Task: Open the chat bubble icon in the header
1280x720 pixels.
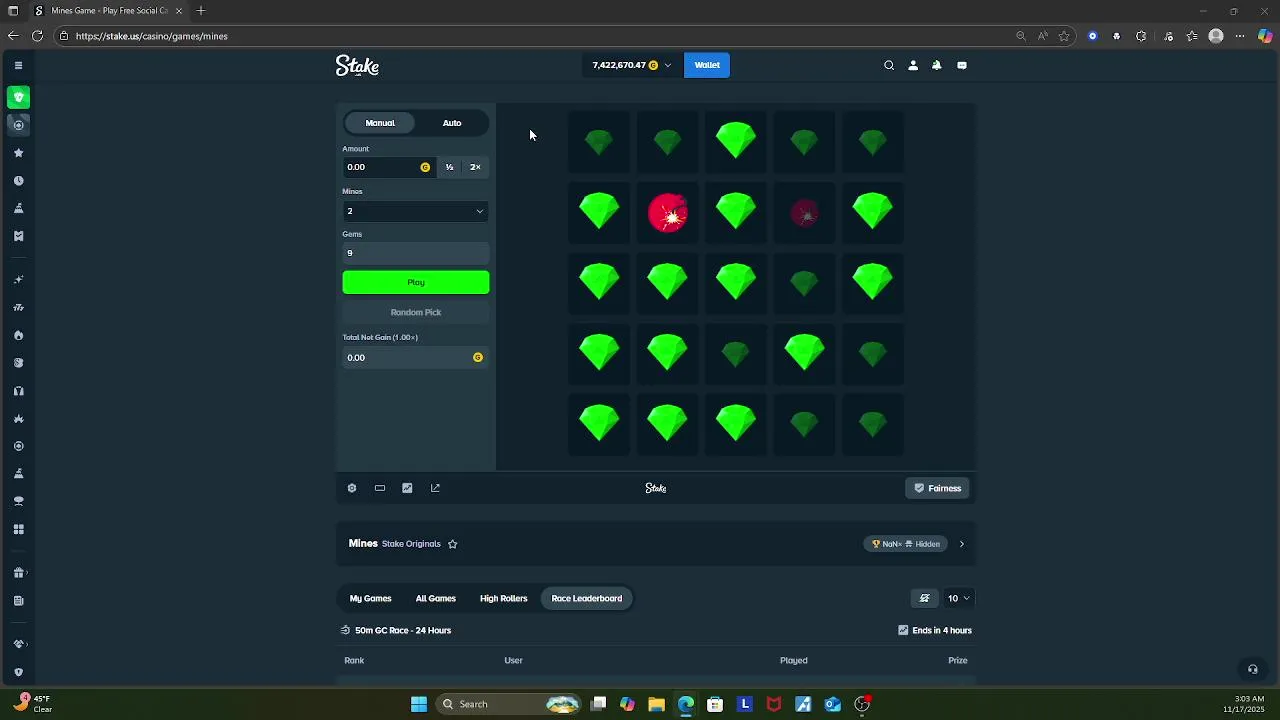Action: coord(962,65)
